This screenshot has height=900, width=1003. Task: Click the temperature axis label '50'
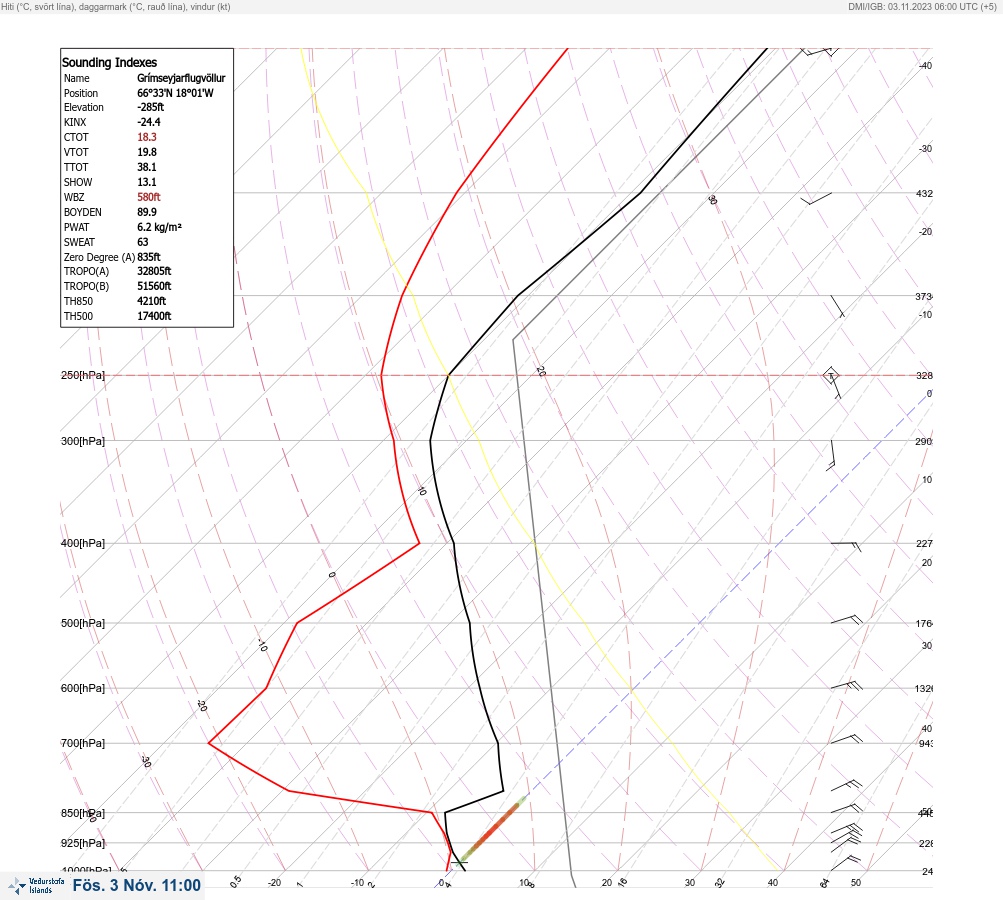[x=856, y=883]
